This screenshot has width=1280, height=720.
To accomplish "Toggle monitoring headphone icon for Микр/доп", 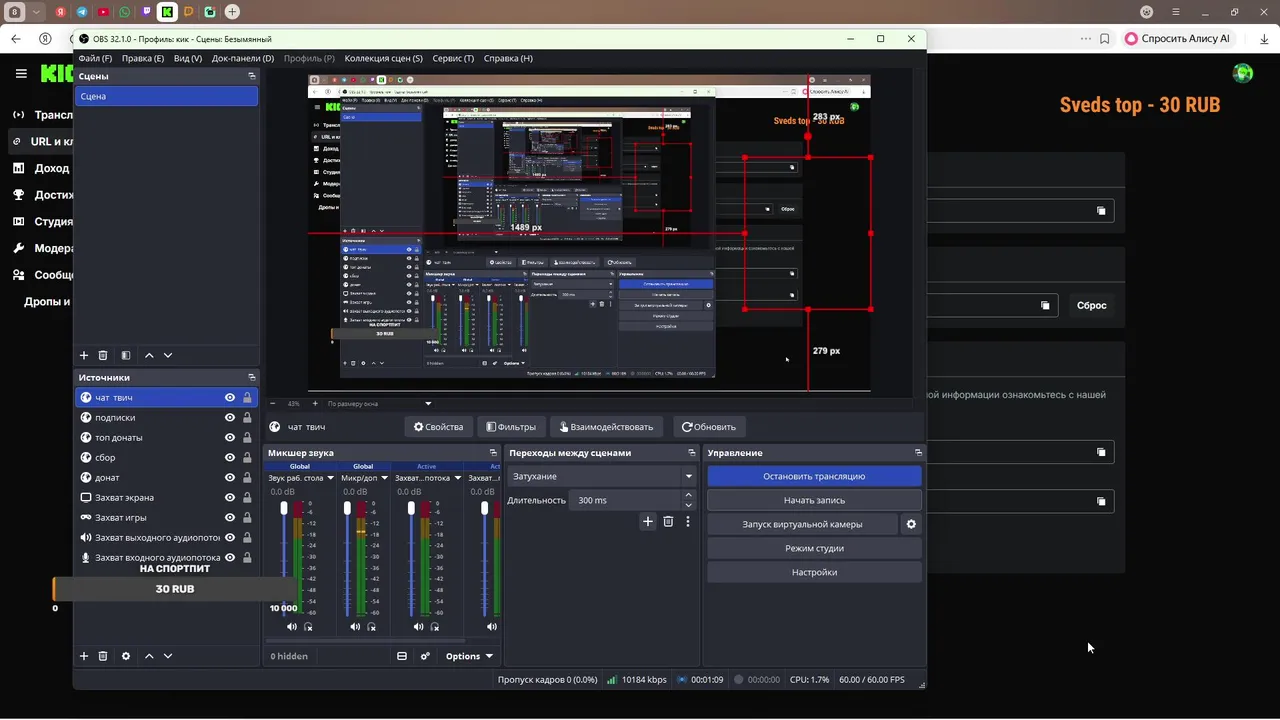I will (x=372, y=627).
